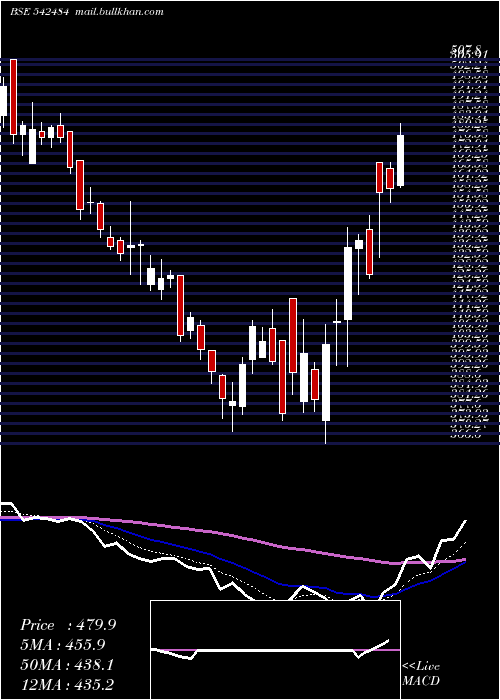The width and height of the screenshot is (500, 700).
Task: Click the 'mail.bullkhan.com' header text
Action: pyautogui.click(x=119, y=12)
